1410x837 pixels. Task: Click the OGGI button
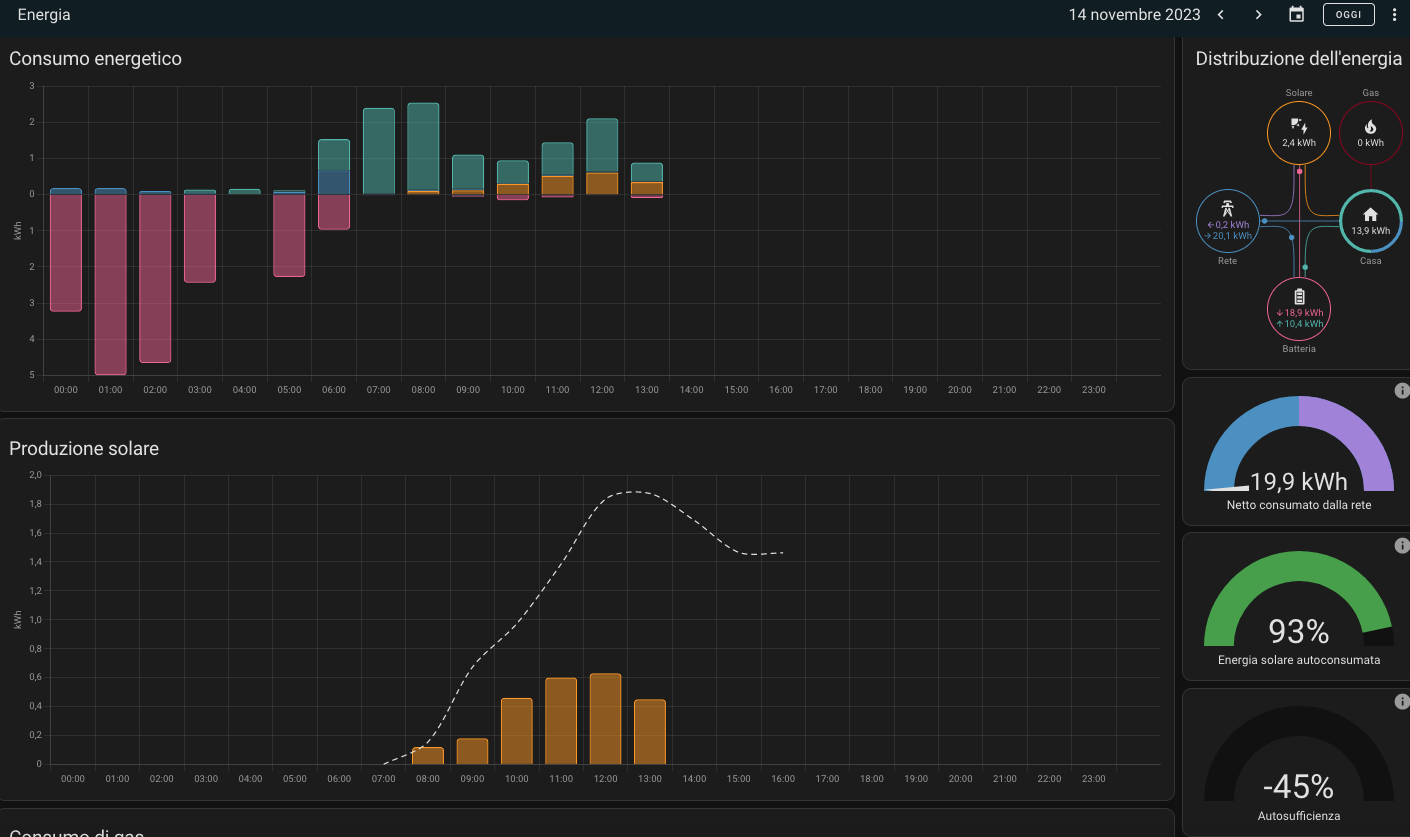[x=1348, y=14]
